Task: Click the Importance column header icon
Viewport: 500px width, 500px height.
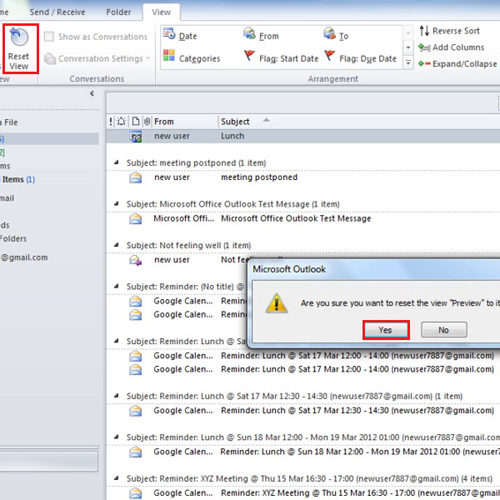Action: coord(111,122)
